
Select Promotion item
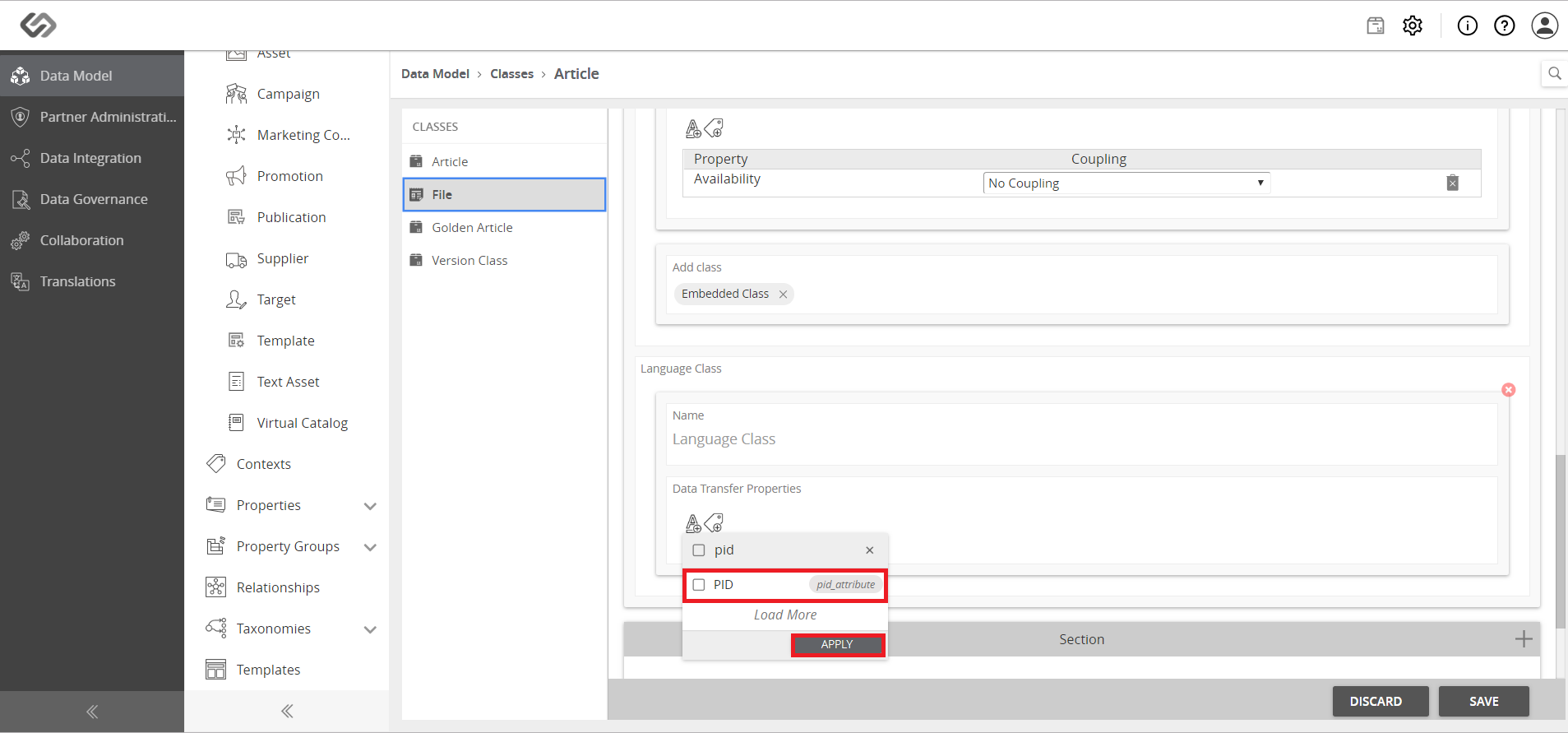click(287, 176)
